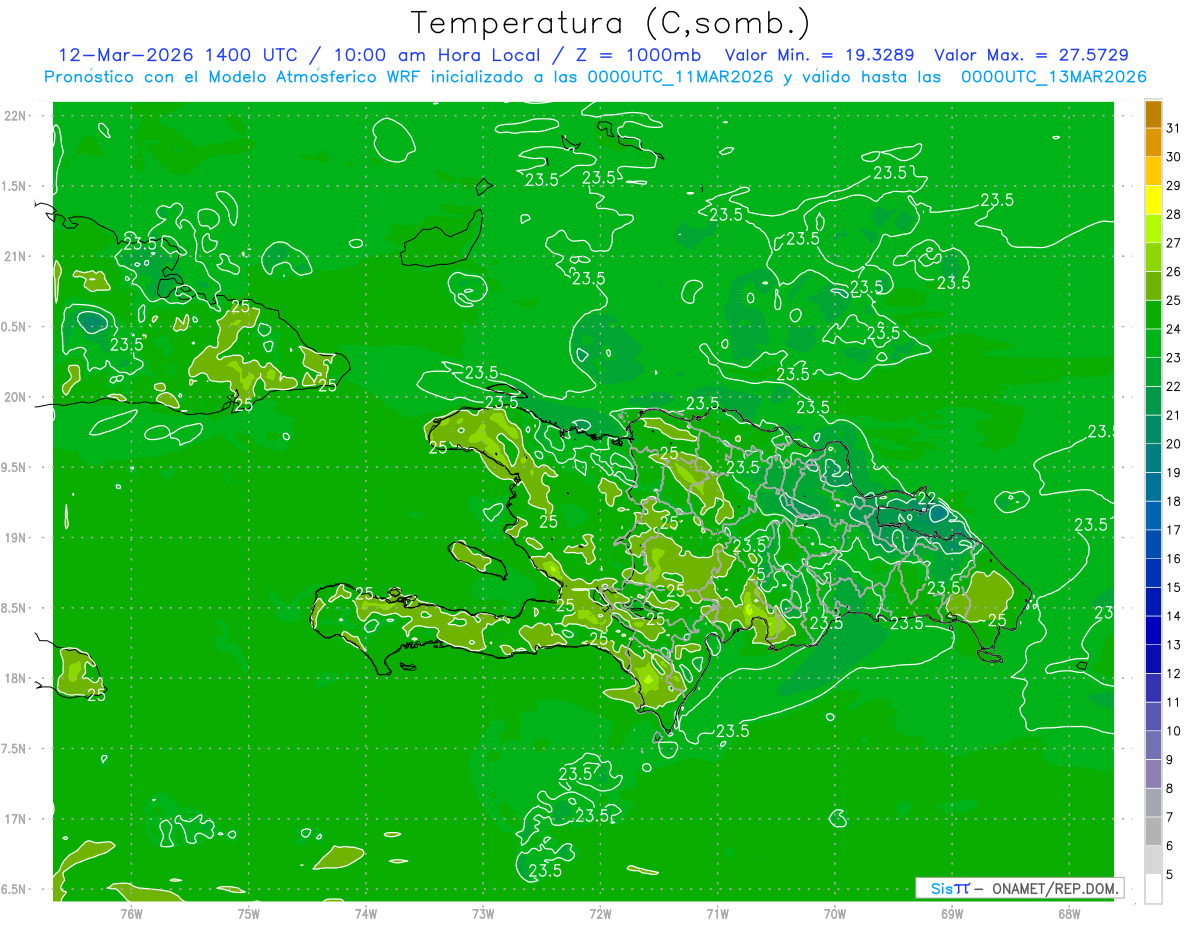Image resolution: width=1200 pixels, height=927 pixels.
Task: Select the date text "12-Mar-2026 1400 UTC"
Action: (x=178, y=56)
